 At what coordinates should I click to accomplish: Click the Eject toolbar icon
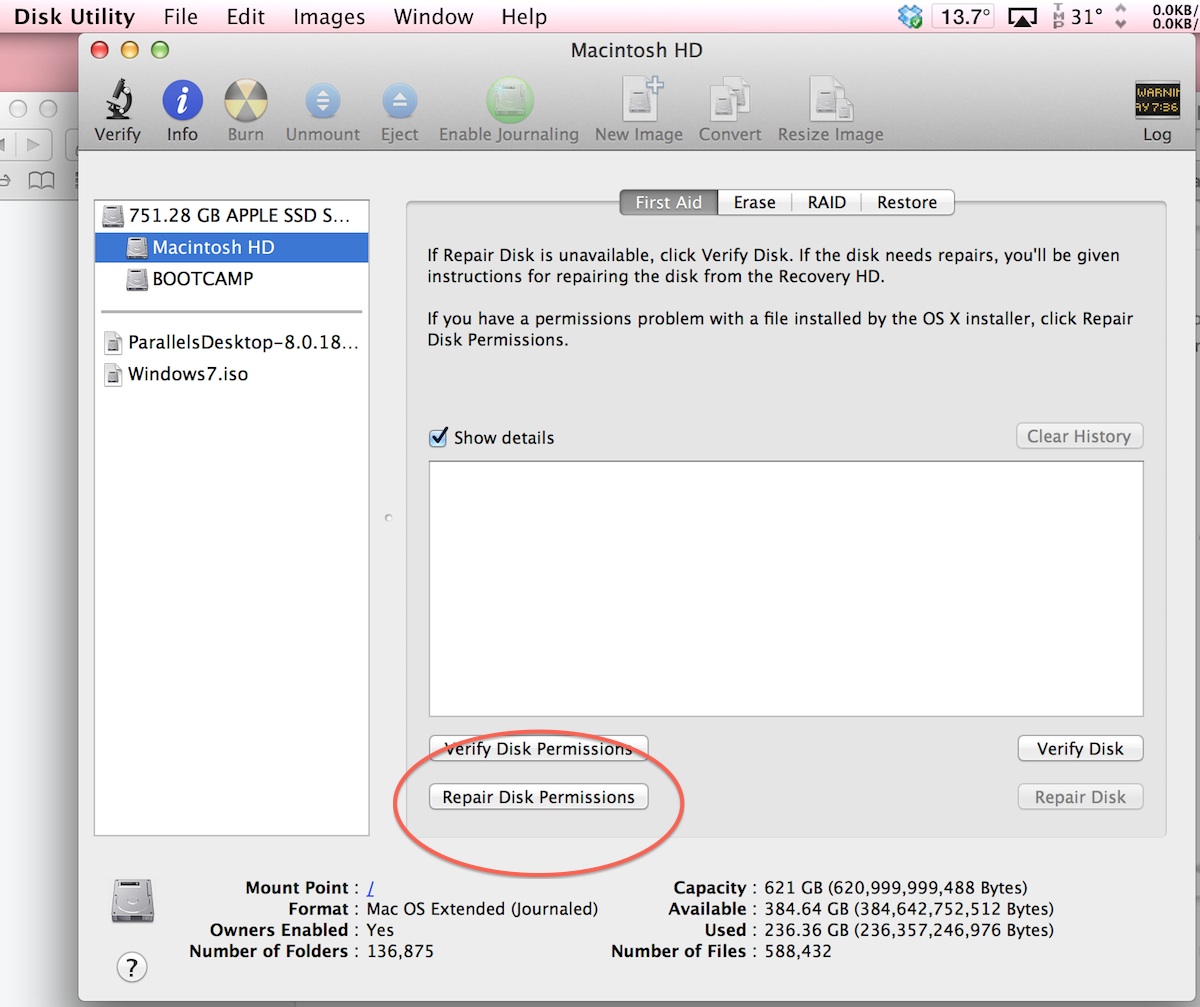(399, 100)
